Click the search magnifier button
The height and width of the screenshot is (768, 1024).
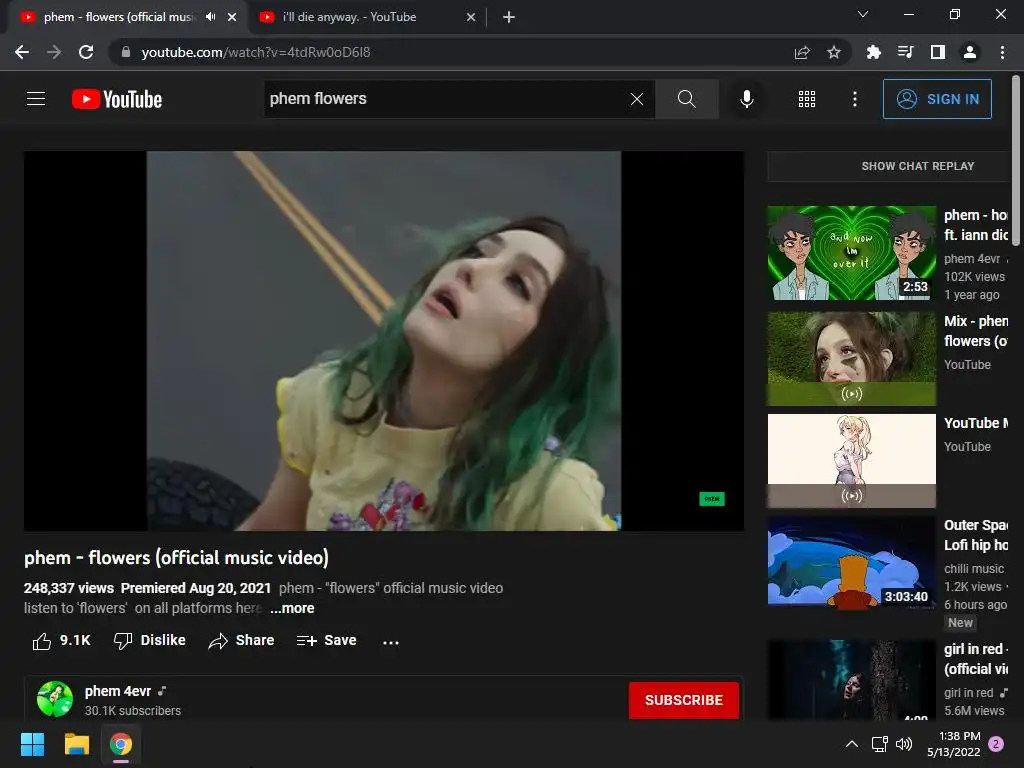click(x=686, y=99)
